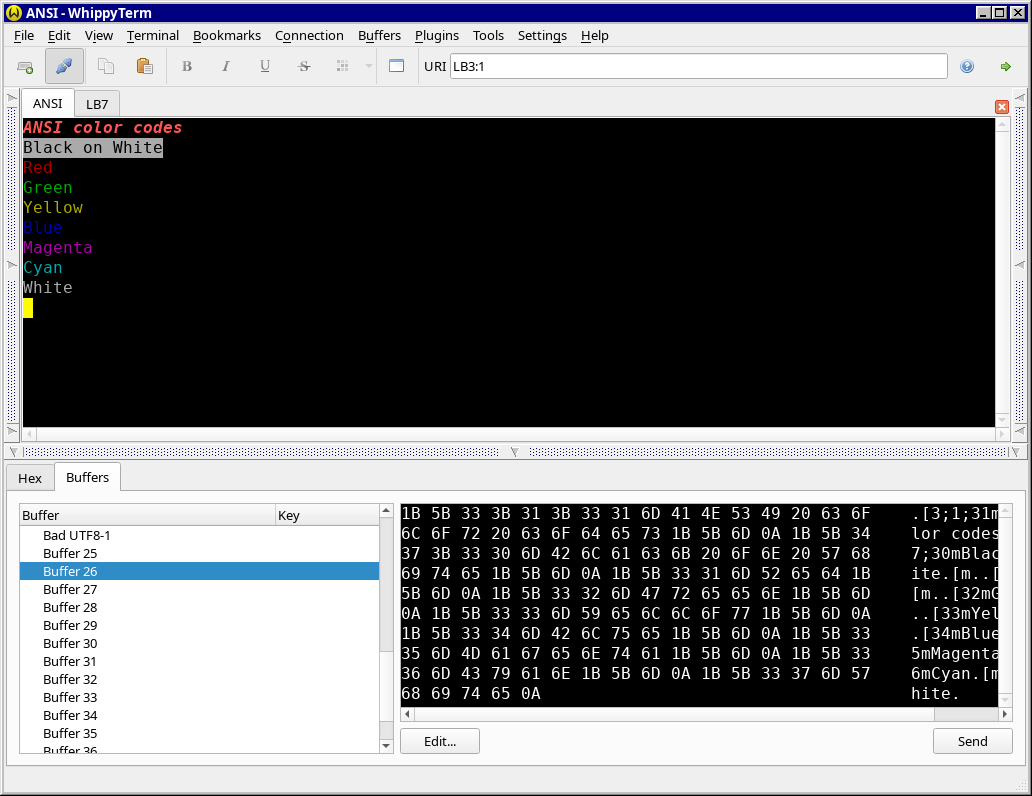Click inside the URI input field
The width and height of the screenshot is (1032, 796).
pyautogui.click(x=698, y=67)
